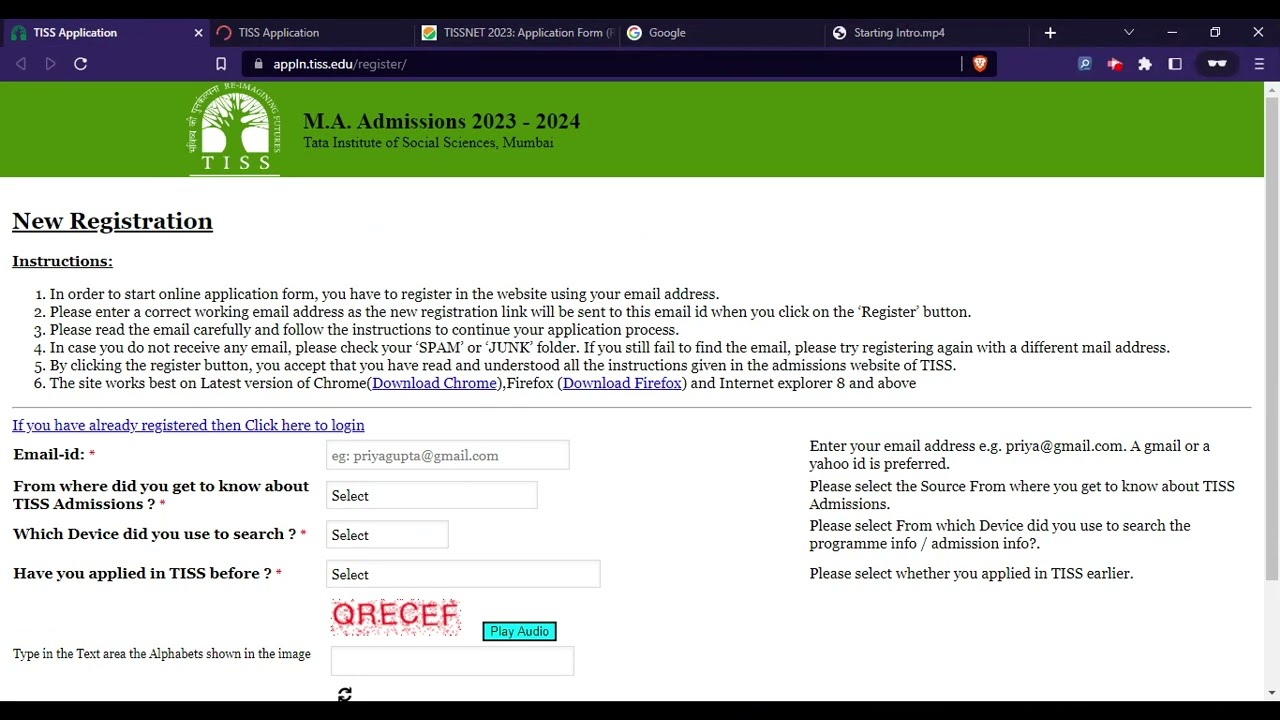Click the TISS logo in header

[235, 129]
